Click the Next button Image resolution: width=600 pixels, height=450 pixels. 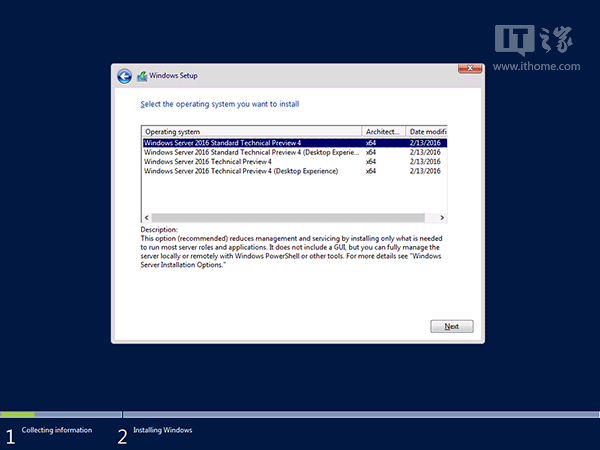(452, 326)
